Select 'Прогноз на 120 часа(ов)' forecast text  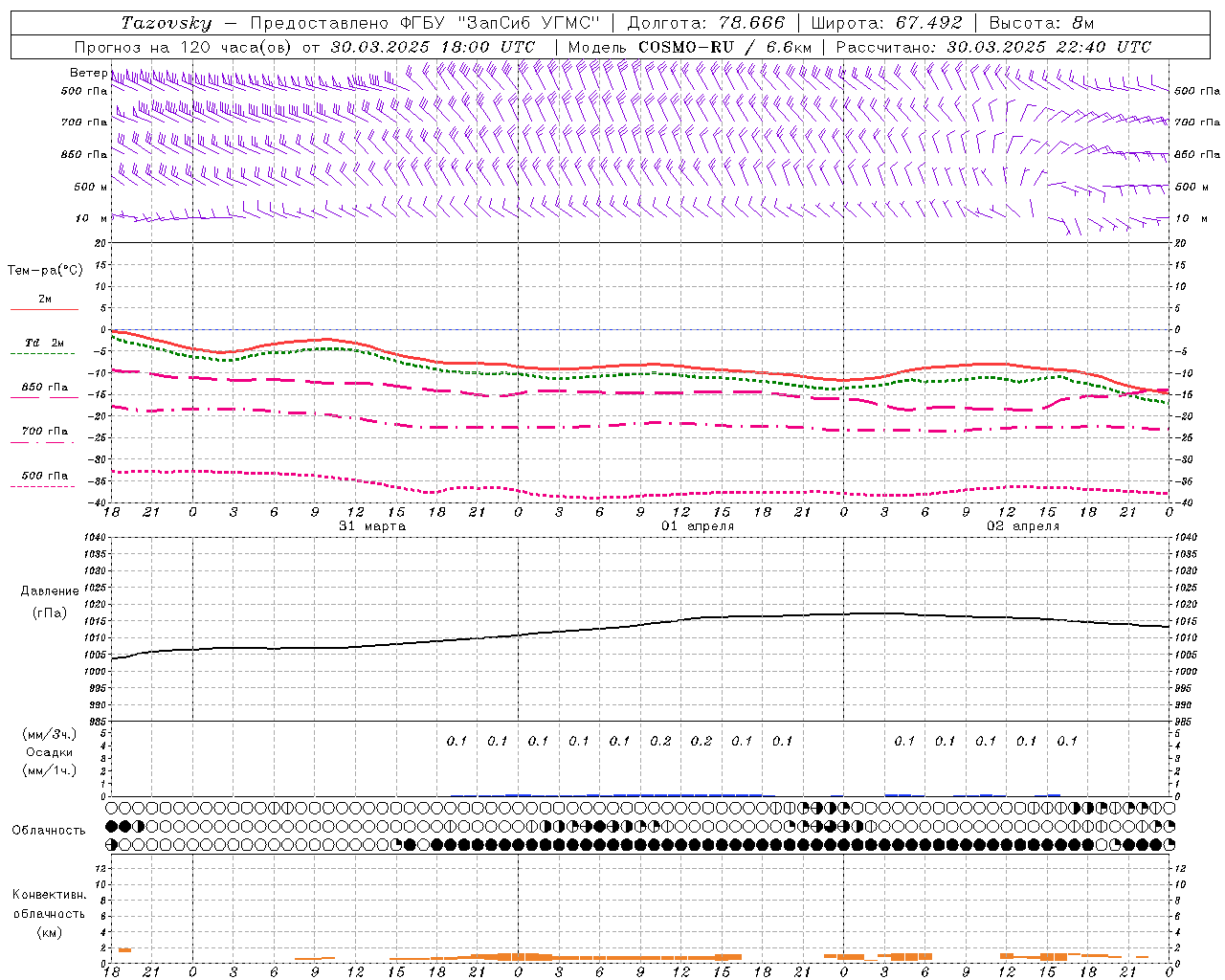click(183, 47)
